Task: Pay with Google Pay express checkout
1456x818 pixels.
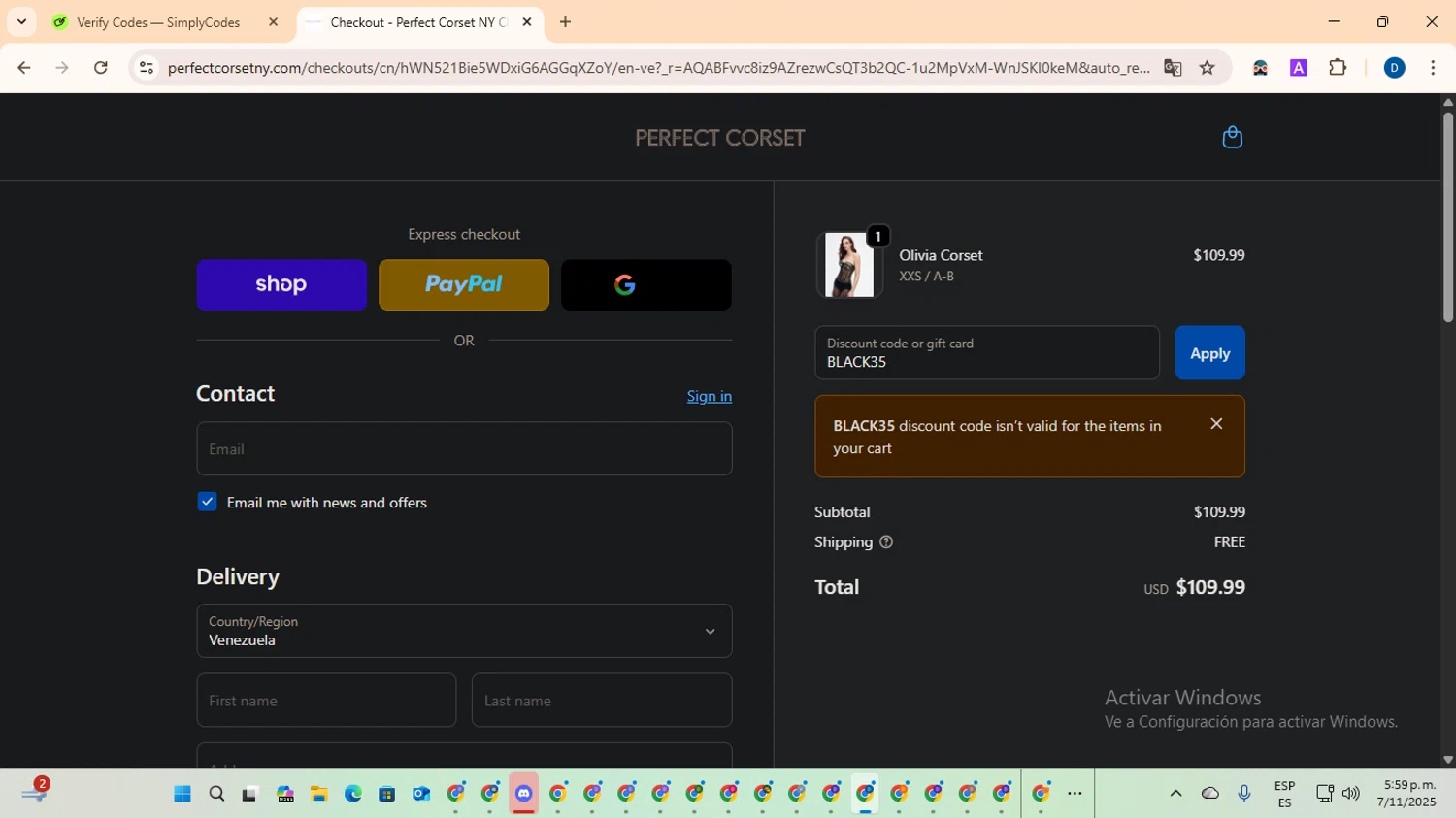Action: pos(646,284)
